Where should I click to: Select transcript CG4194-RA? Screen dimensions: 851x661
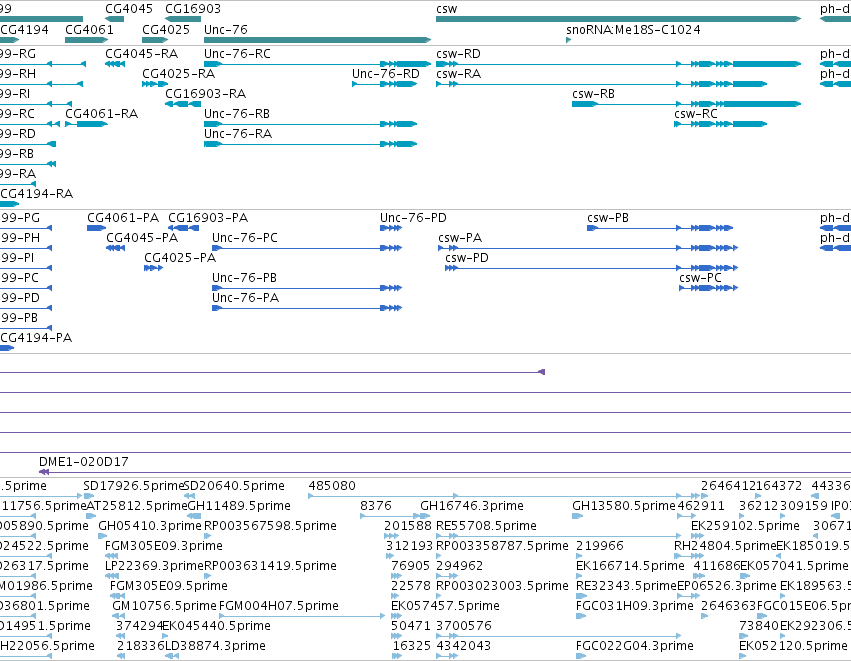click(9, 204)
